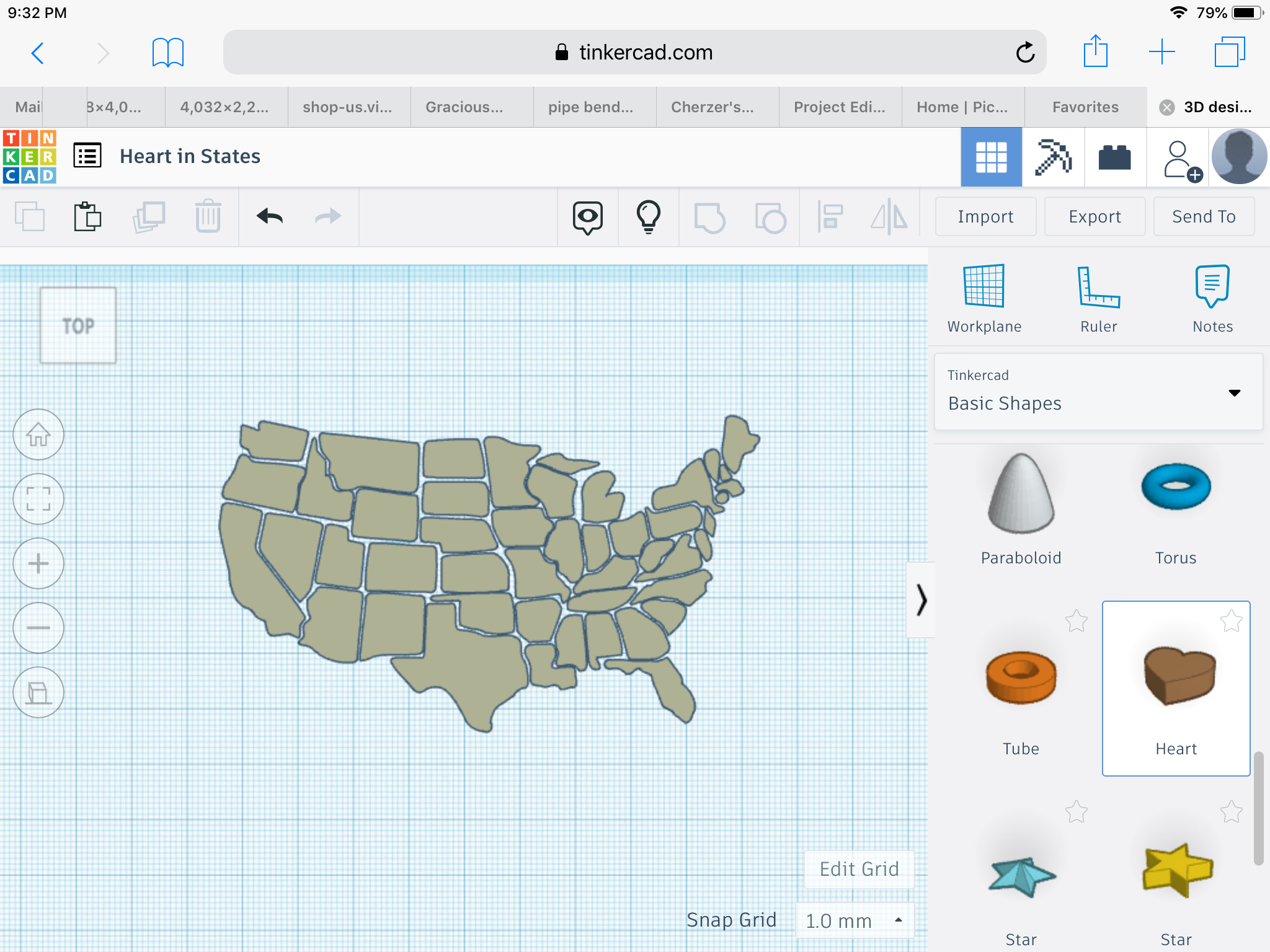
Task: Click the Paste clipboard icon
Action: coord(87,216)
